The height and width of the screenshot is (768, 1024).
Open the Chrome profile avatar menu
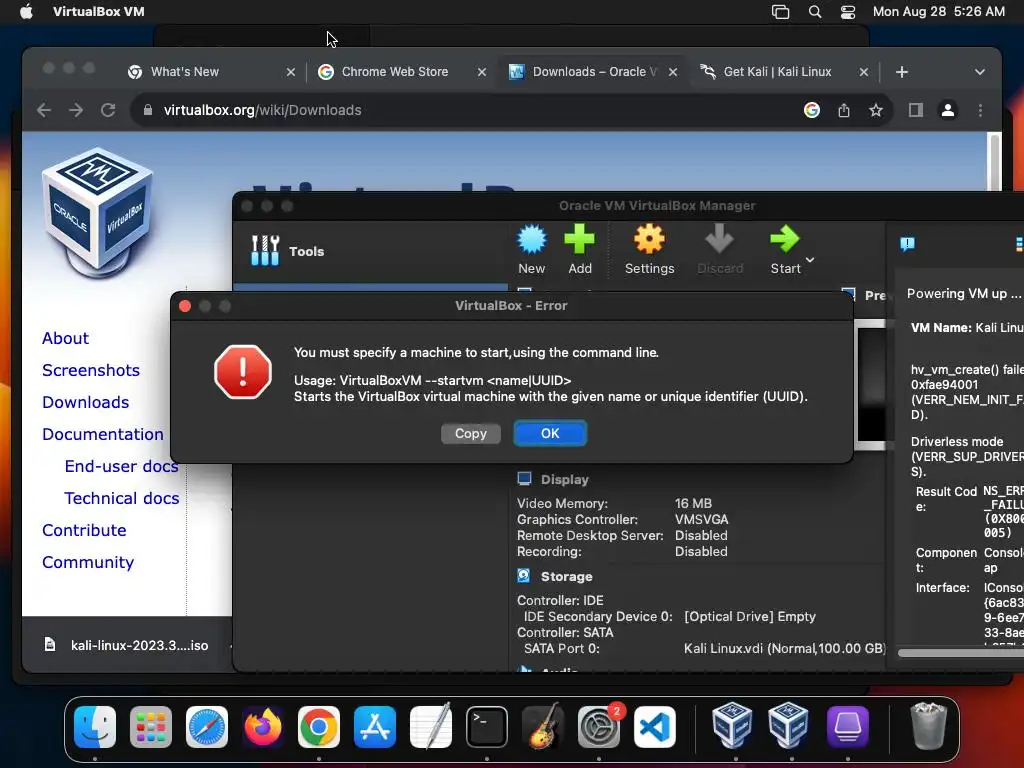coord(948,110)
